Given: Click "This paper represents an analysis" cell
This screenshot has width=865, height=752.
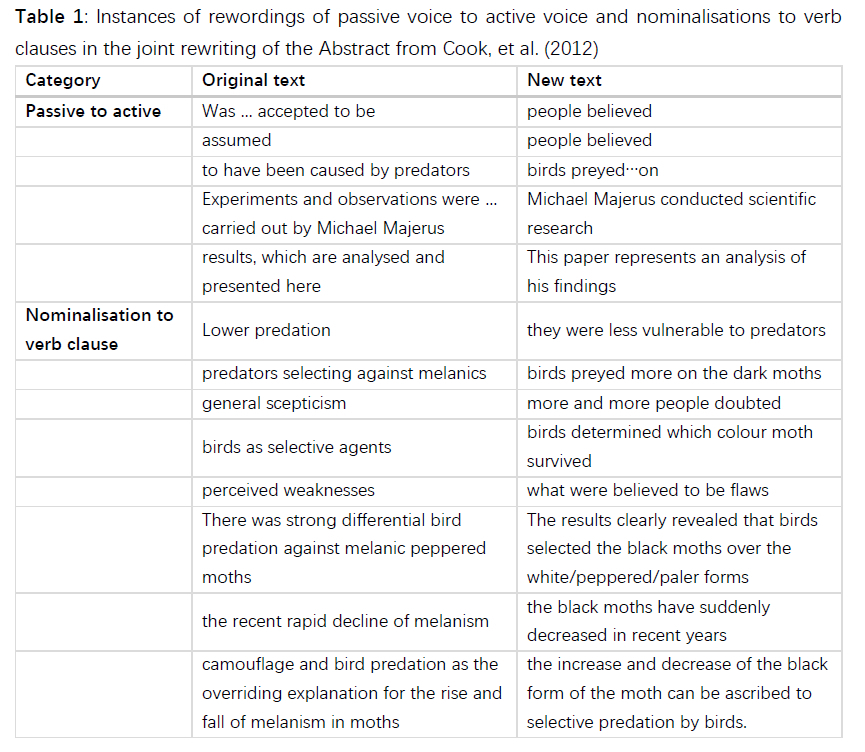Looking at the screenshot, I should pyautogui.click(x=666, y=271).
